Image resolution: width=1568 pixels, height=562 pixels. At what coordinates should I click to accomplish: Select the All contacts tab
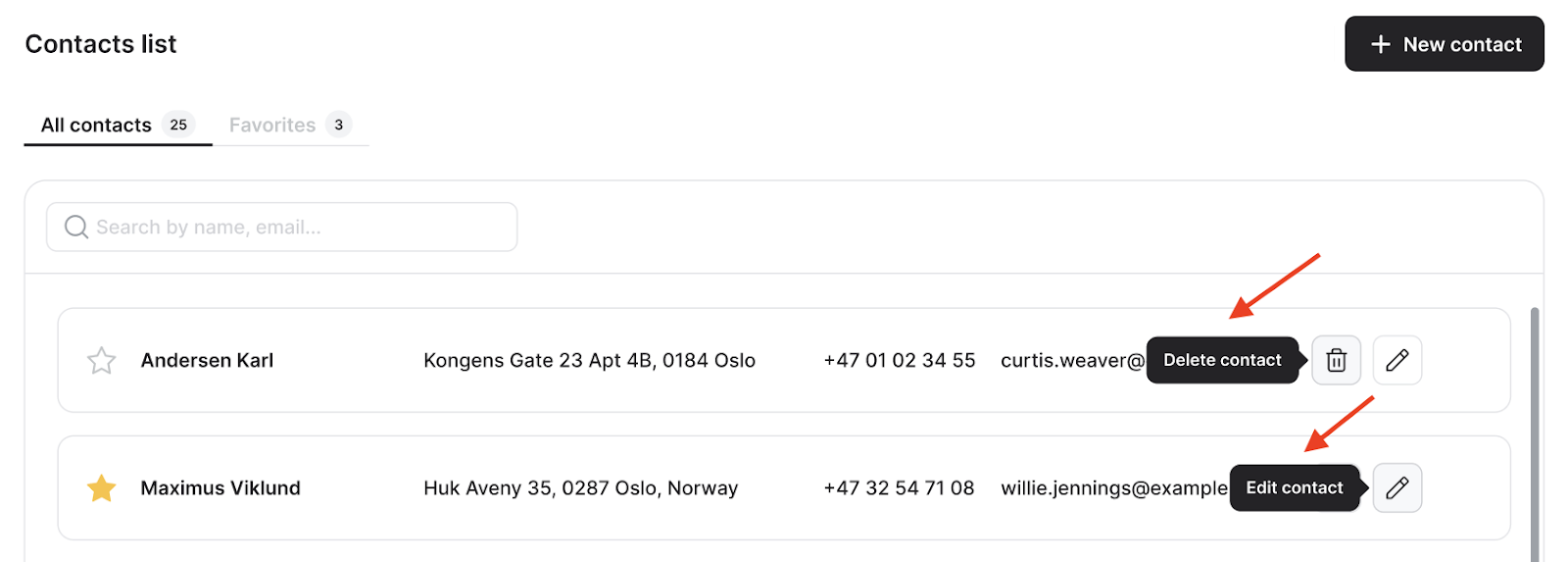click(x=118, y=125)
